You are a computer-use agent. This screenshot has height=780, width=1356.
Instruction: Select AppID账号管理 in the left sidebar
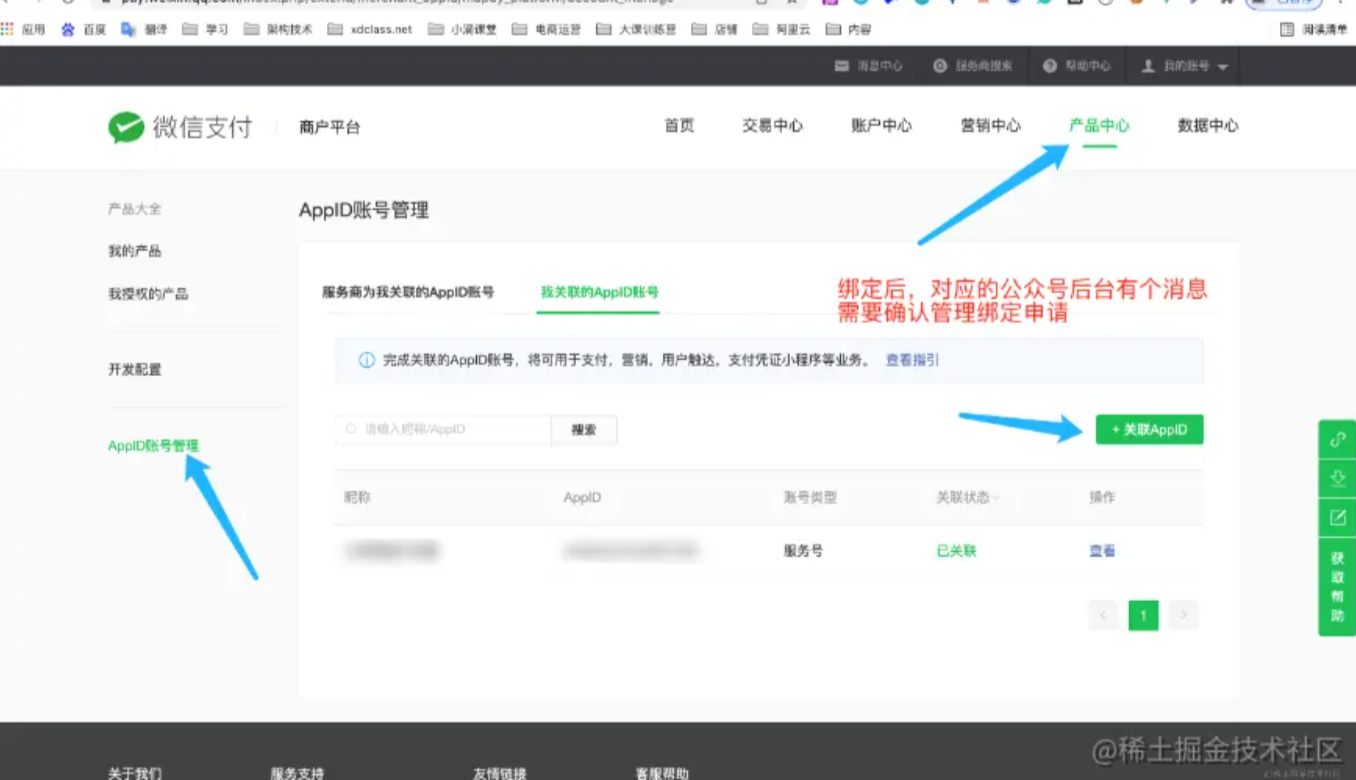pos(153,446)
